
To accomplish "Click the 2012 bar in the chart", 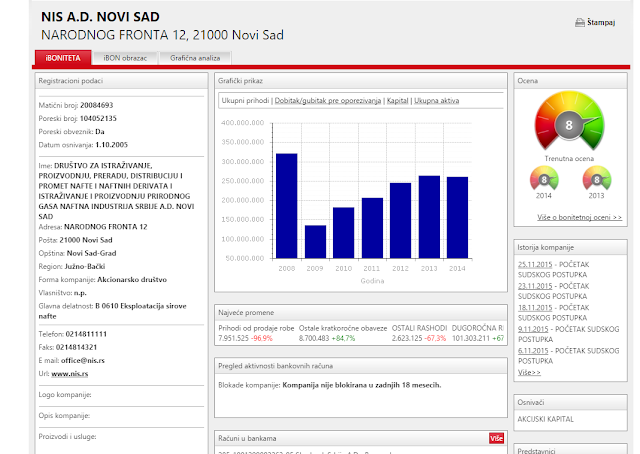I will pos(400,220).
